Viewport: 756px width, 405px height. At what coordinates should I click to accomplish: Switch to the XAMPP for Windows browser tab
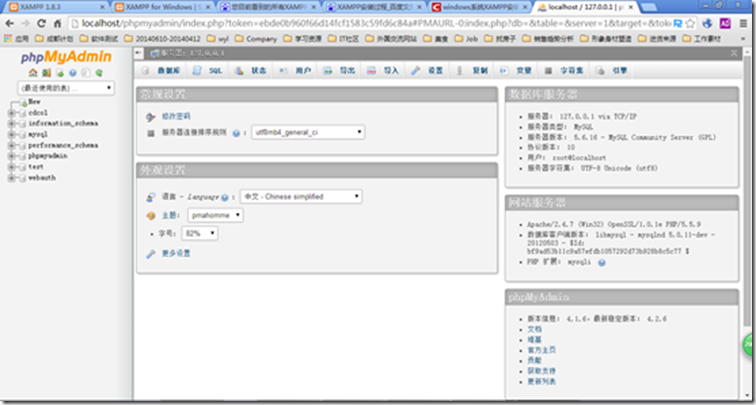tap(163, 7)
